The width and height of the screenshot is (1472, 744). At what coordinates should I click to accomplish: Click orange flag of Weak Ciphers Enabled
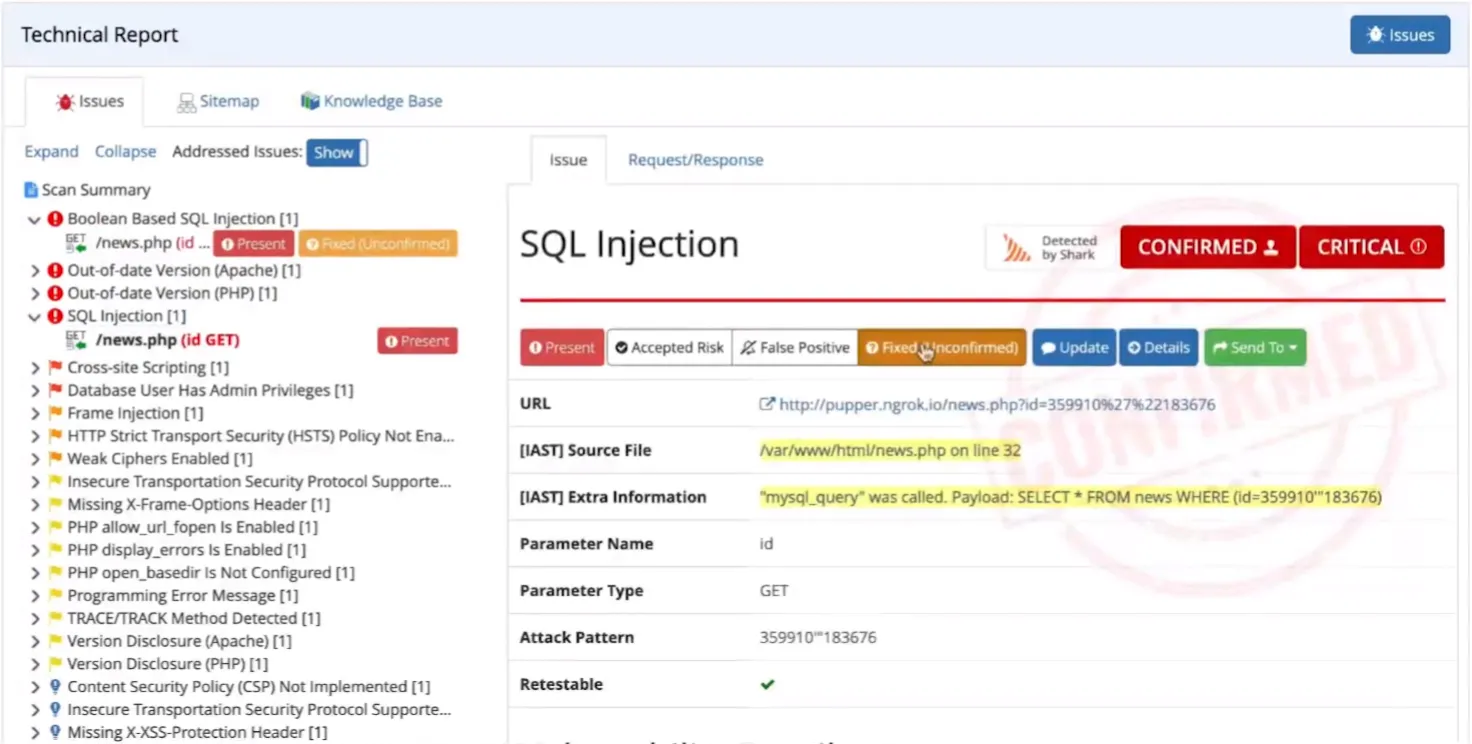pyautogui.click(x=55, y=460)
